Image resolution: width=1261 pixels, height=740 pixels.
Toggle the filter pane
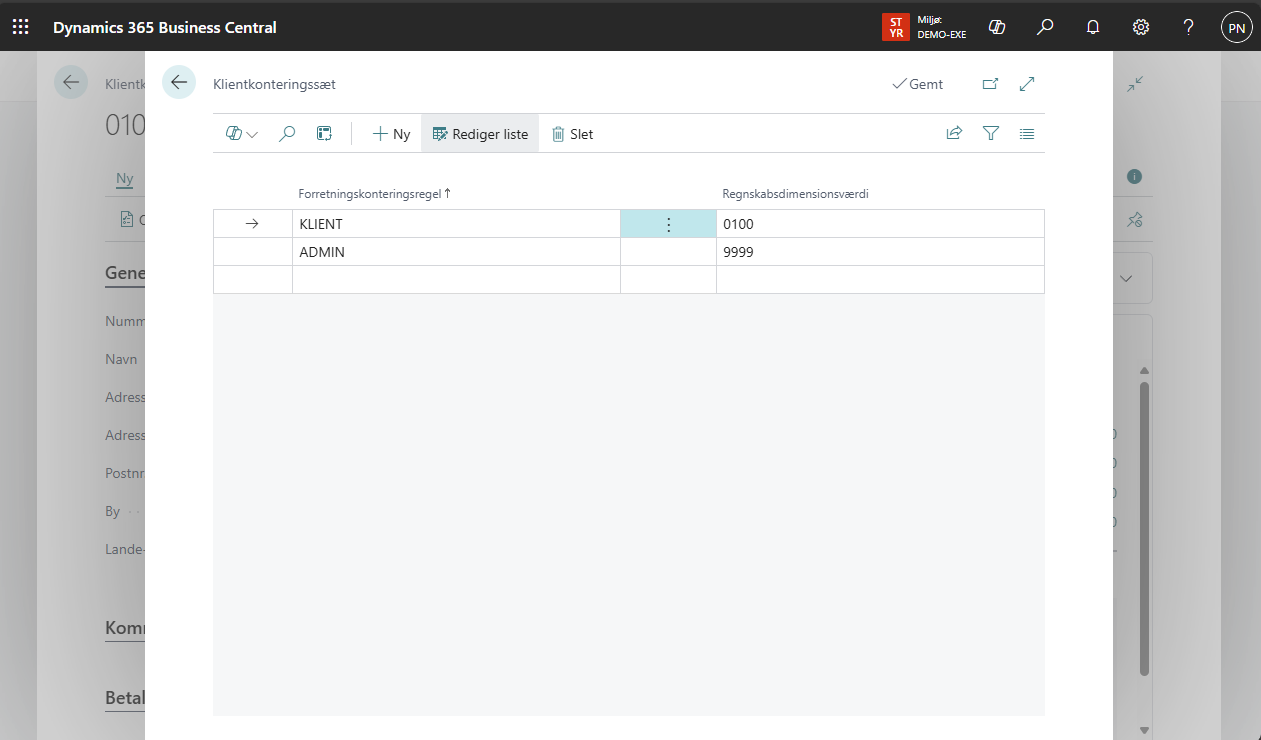coord(990,133)
